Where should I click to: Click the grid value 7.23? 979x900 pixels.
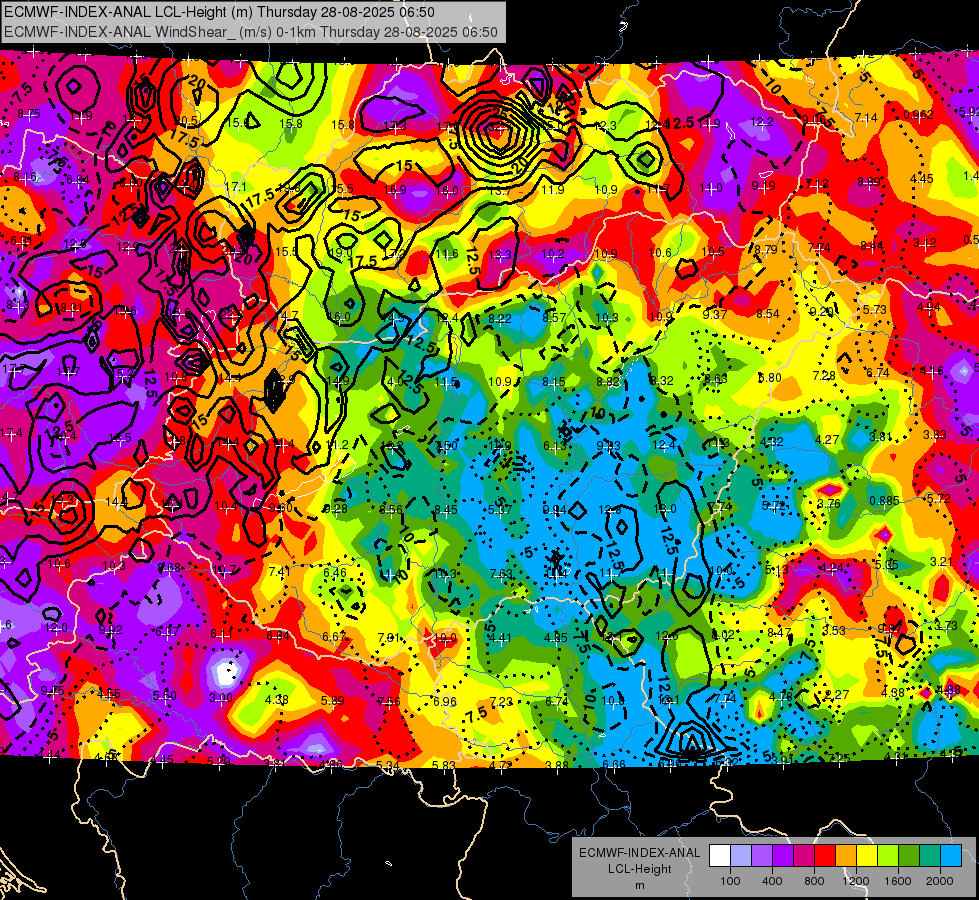point(501,702)
